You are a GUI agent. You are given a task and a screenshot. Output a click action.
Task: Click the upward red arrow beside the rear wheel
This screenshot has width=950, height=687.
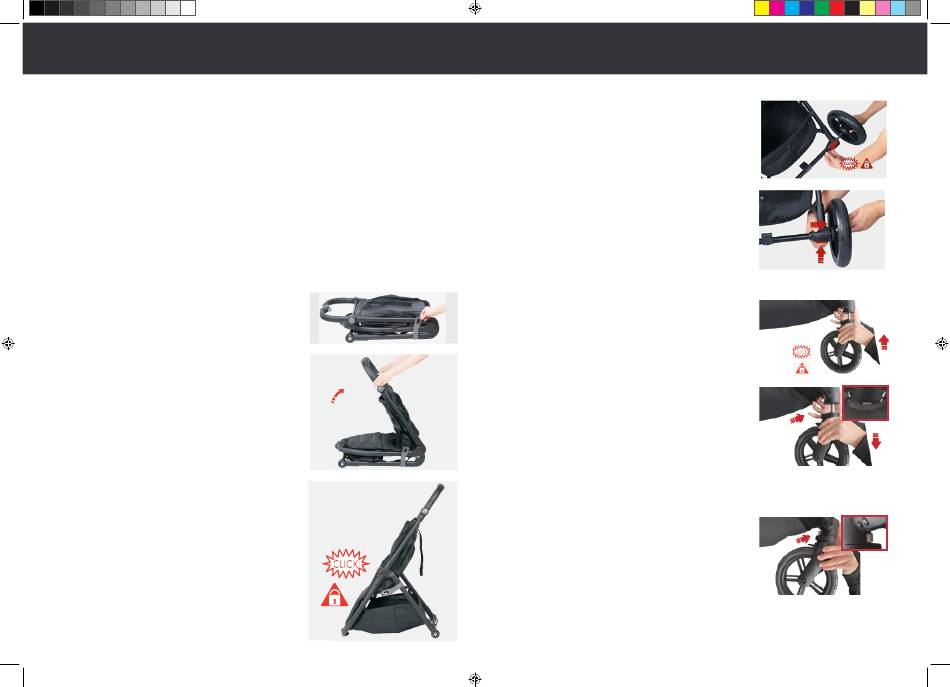pyautogui.click(x=884, y=342)
